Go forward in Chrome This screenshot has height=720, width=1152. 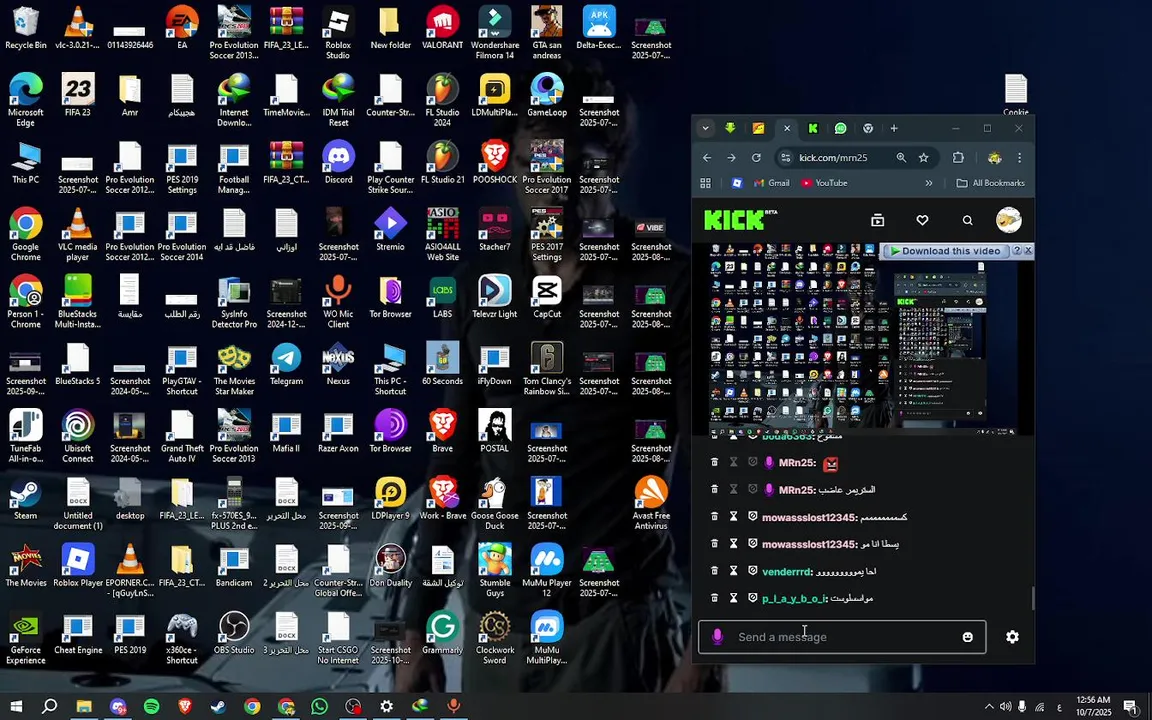click(731, 158)
